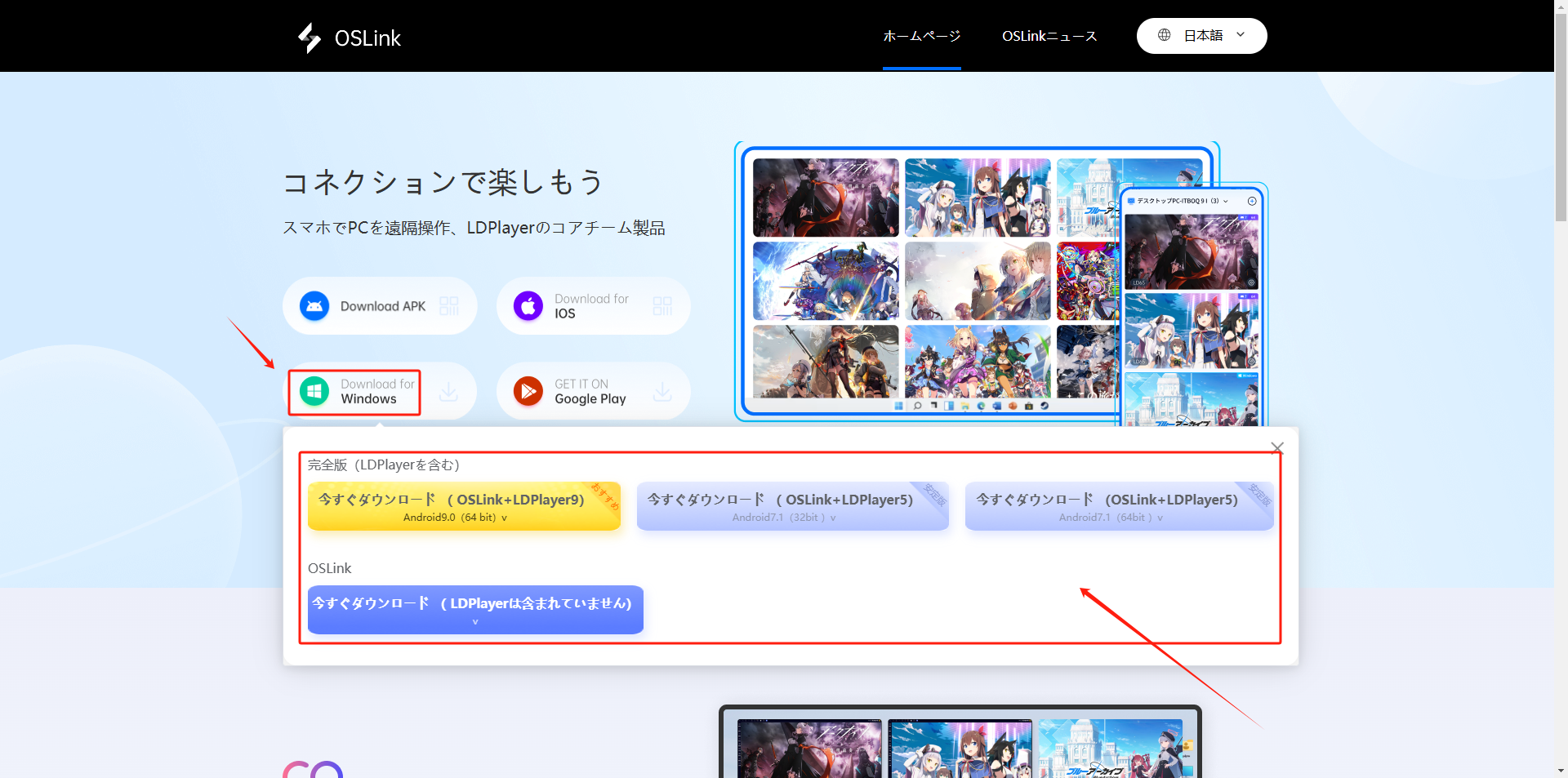
Task: Click the Android icon on Download APK
Action: coord(314,306)
